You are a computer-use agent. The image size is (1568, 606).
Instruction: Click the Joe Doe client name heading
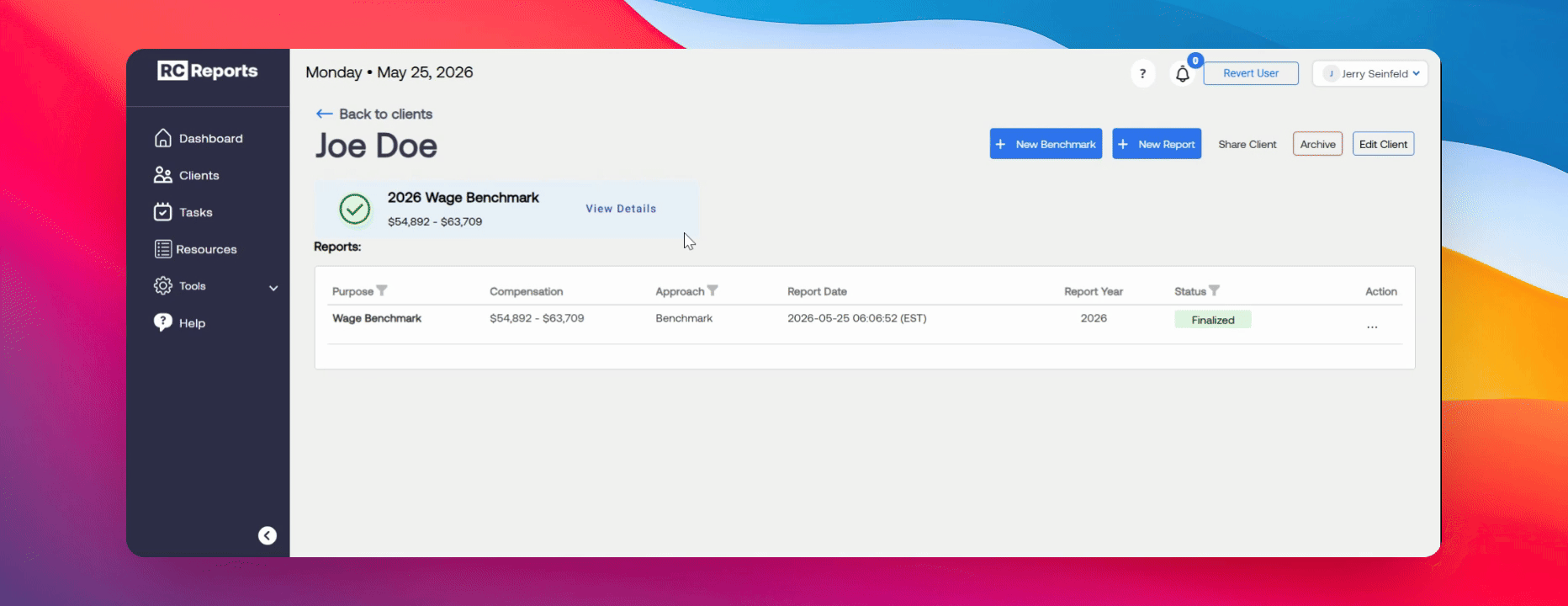[376, 146]
